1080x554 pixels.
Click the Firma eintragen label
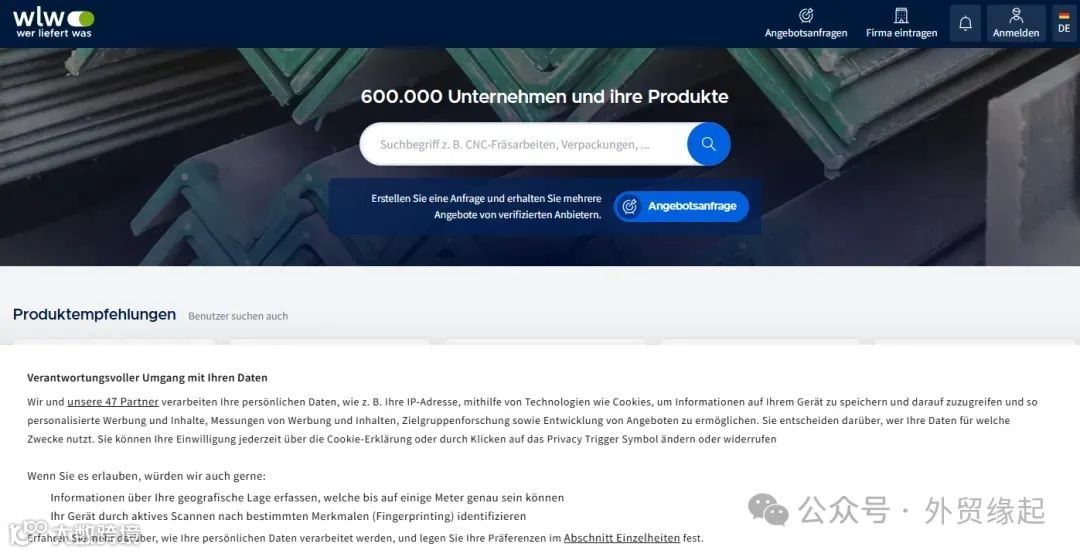click(902, 33)
